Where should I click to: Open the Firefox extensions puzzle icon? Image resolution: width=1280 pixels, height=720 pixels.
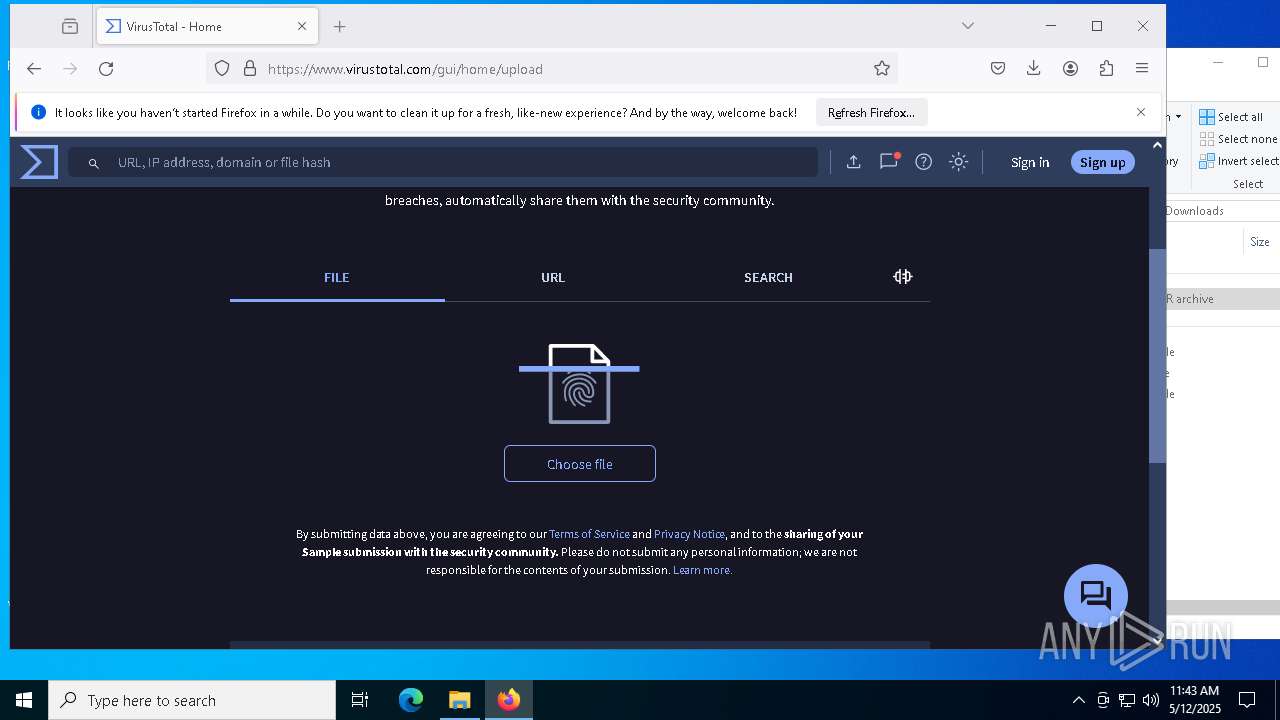pyautogui.click(x=1106, y=68)
